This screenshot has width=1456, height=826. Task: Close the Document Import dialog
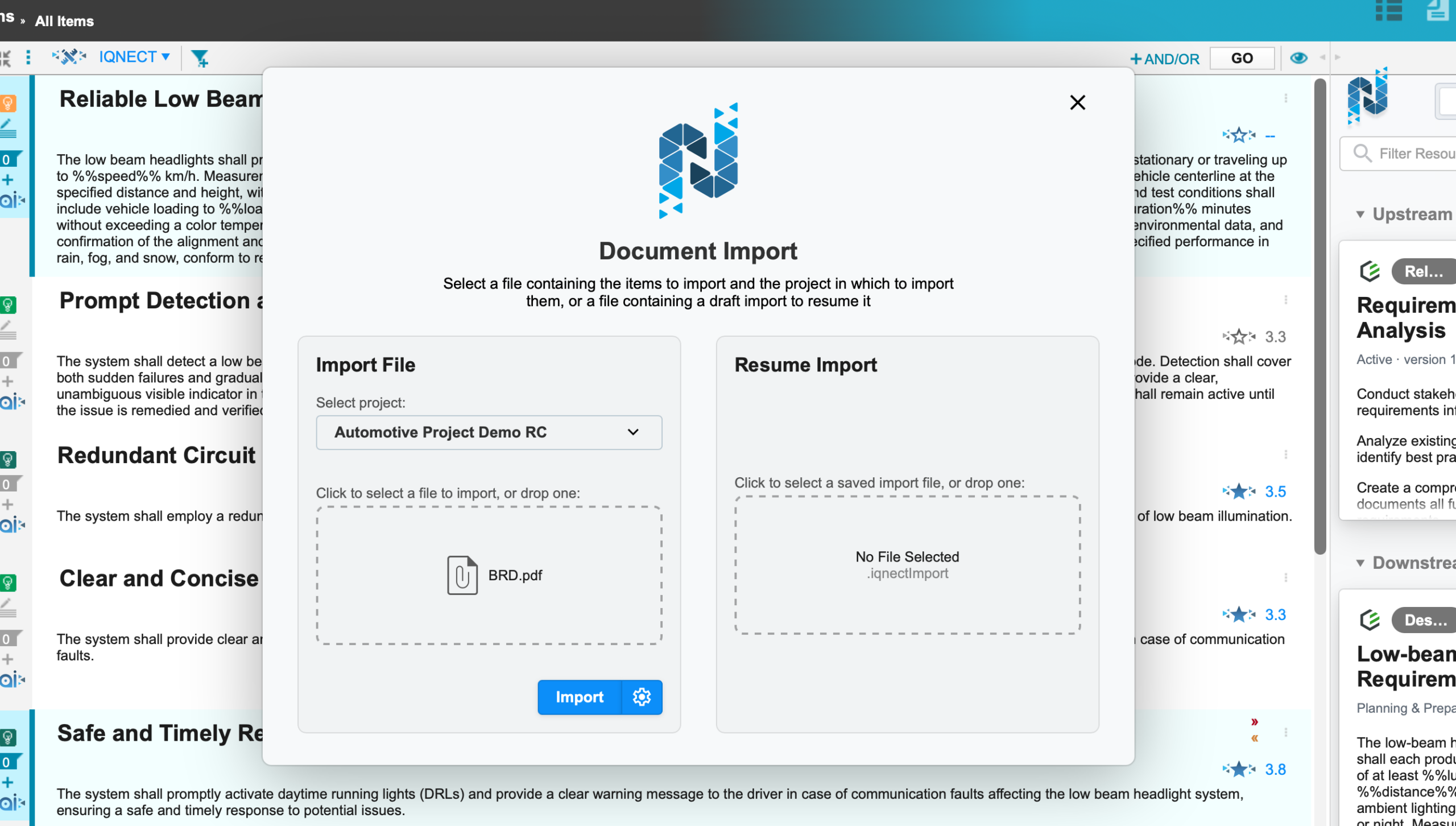click(1077, 102)
